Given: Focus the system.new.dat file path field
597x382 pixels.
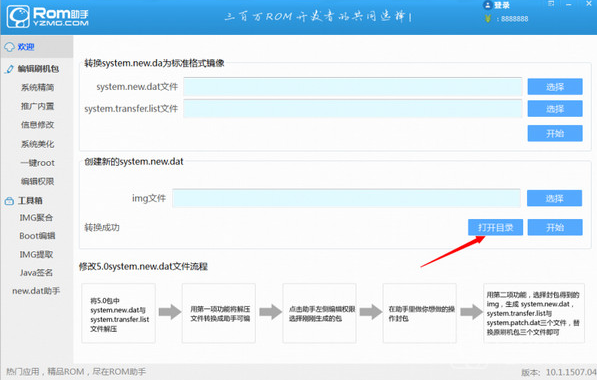Looking at the screenshot, I should coord(353,87).
